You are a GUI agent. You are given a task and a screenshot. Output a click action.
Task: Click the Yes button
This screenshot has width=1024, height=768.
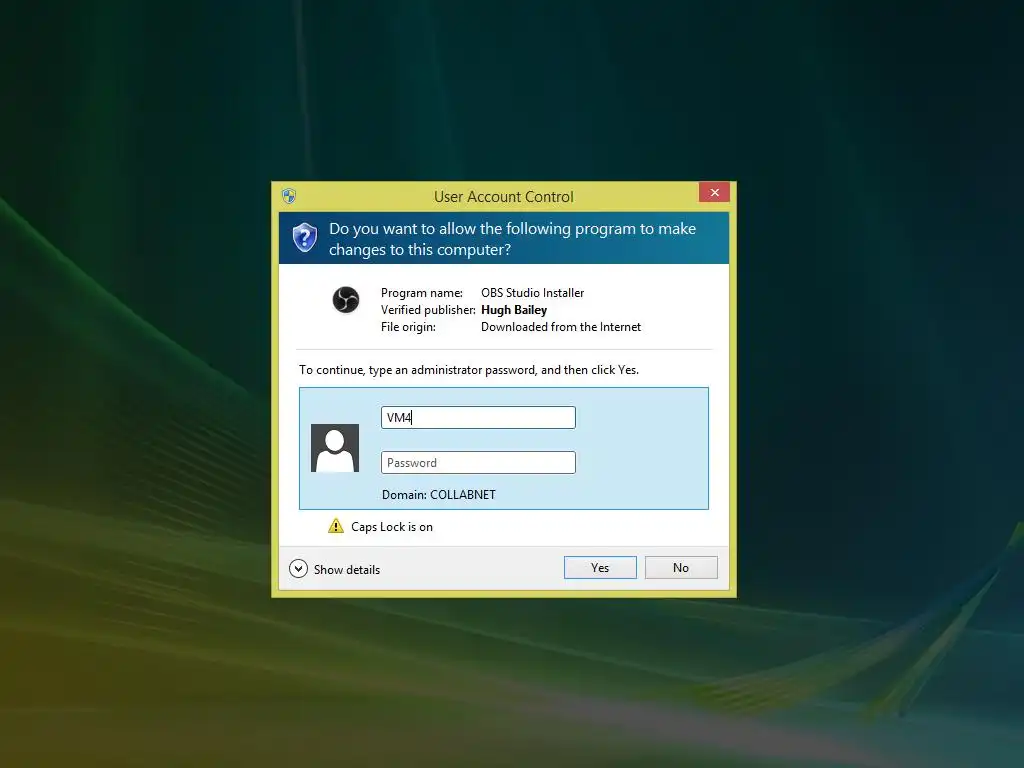tap(600, 568)
